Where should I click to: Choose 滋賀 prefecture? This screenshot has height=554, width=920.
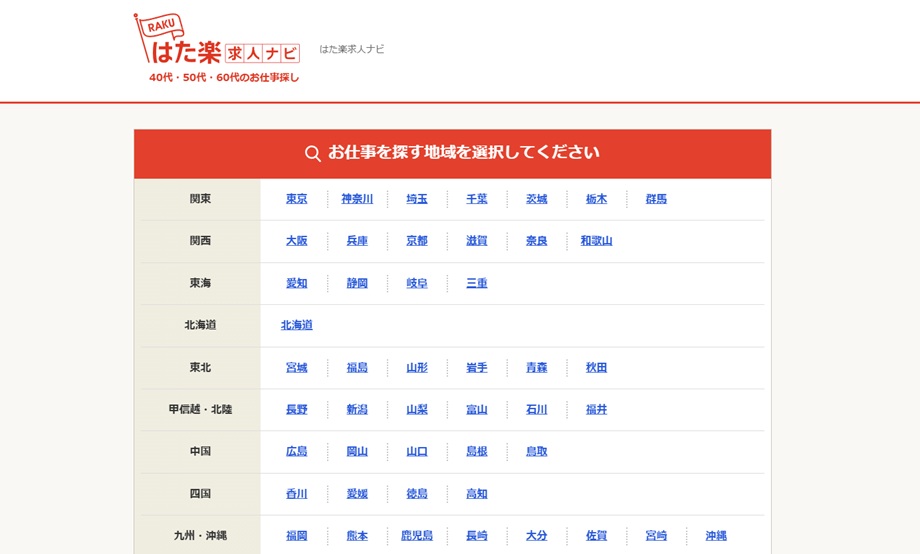point(477,241)
